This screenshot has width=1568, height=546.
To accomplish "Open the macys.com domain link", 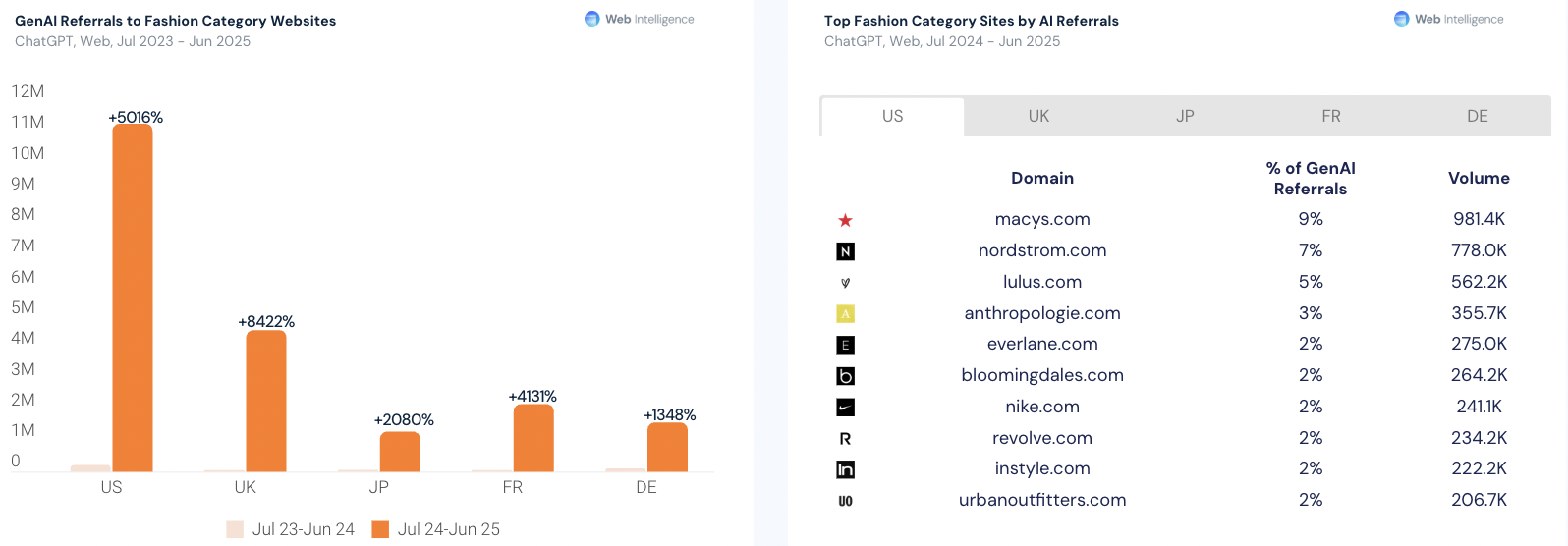I will point(1042,219).
